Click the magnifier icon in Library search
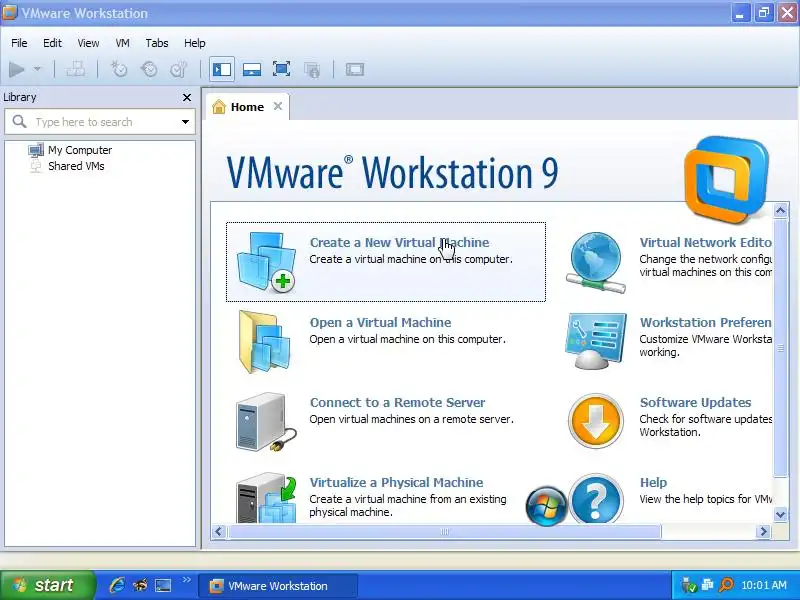Image resolution: width=800 pixels, height=600 pixels. tap(19, 121)
